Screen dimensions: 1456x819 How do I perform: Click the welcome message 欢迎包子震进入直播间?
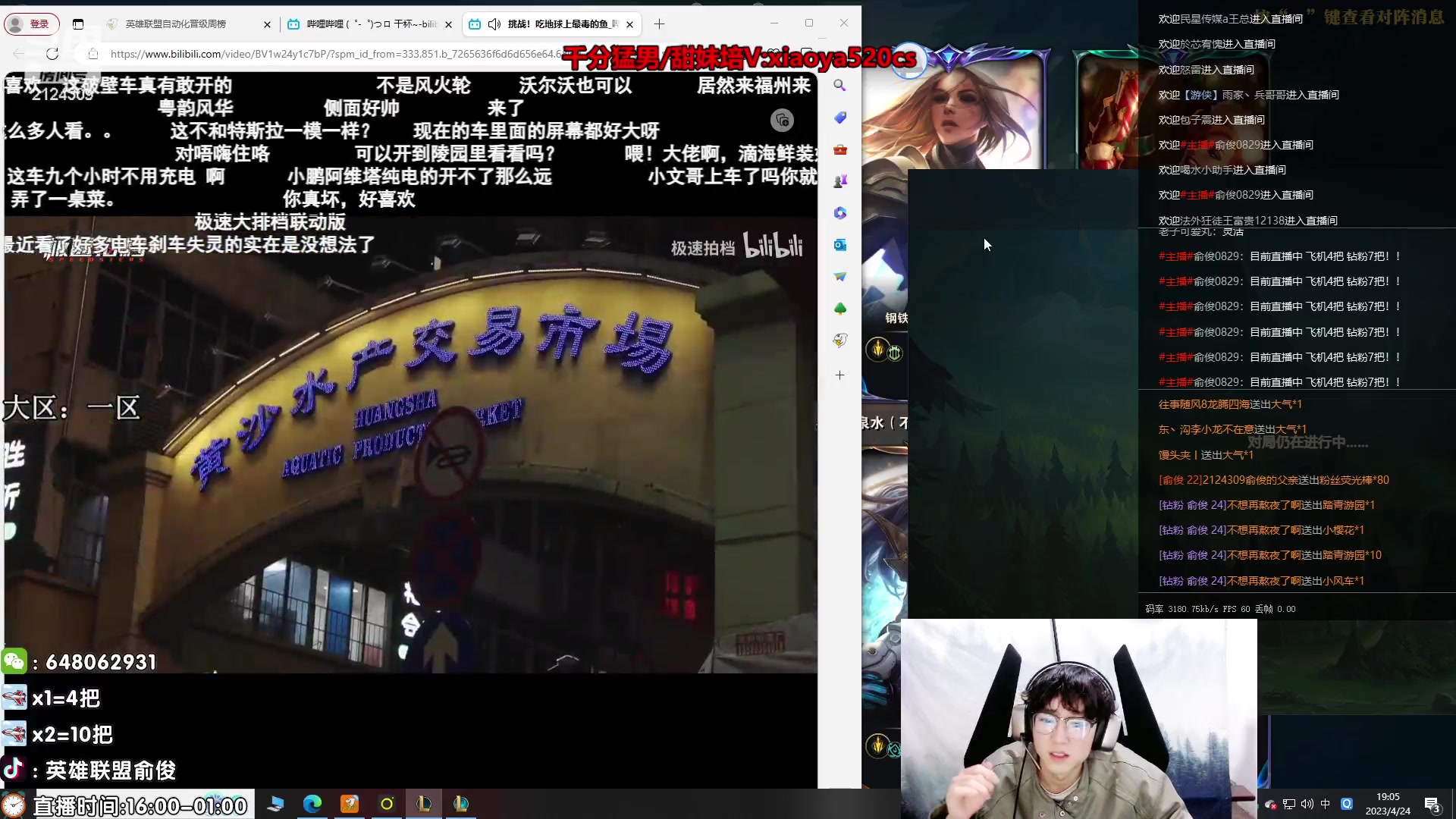click(x=1211, y=120)
